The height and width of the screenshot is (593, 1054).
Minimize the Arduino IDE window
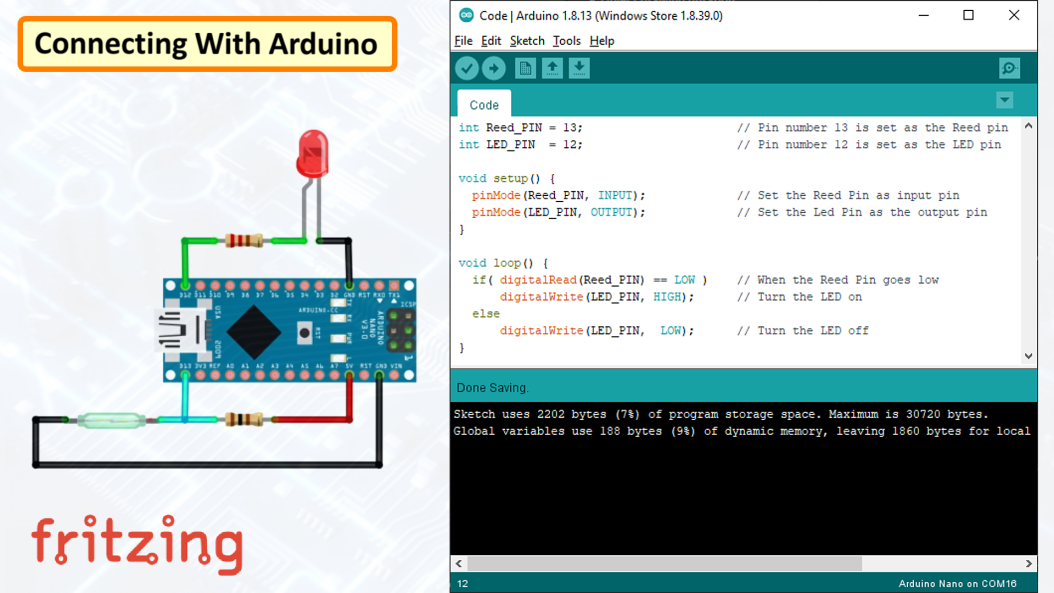(x=924, y=15)
